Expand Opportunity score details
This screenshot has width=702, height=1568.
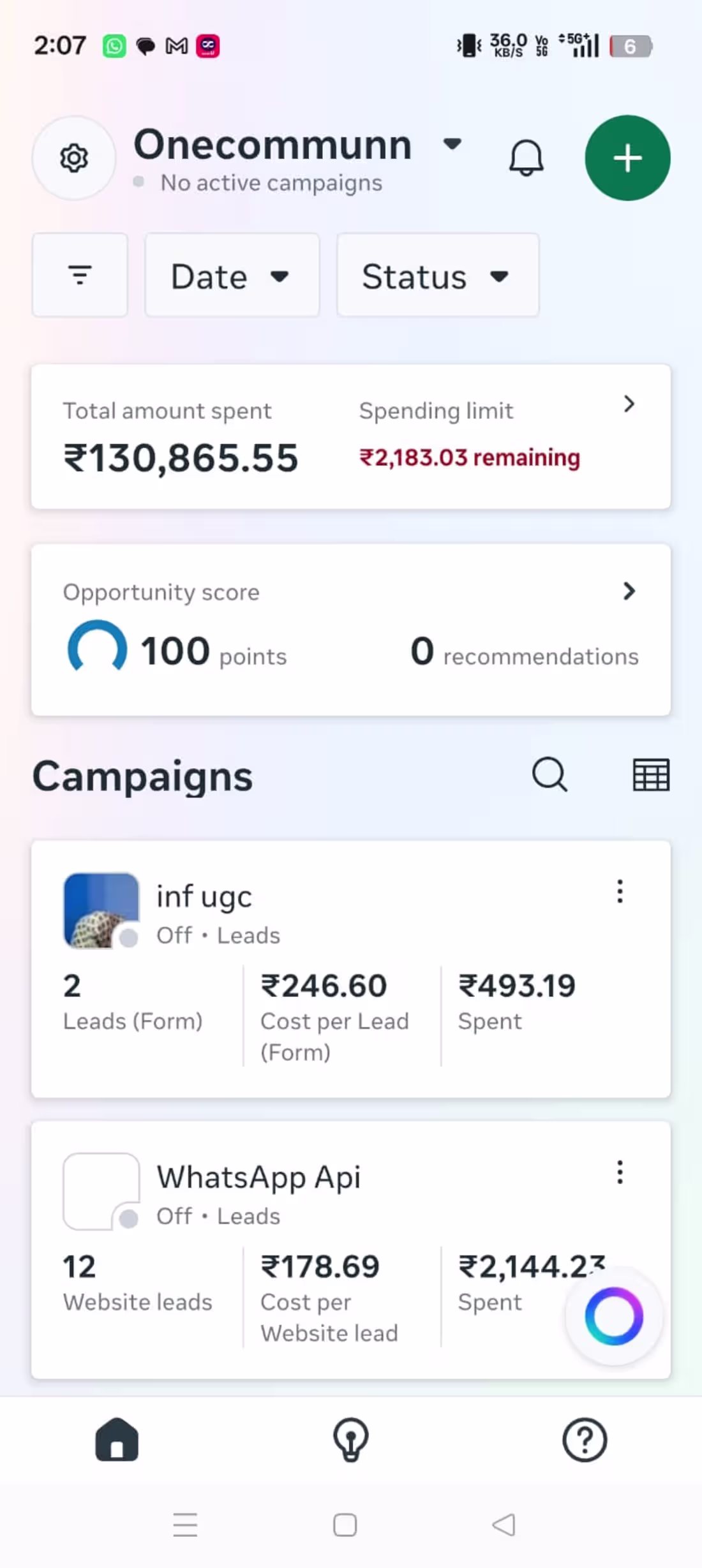[x=629, y=591]
